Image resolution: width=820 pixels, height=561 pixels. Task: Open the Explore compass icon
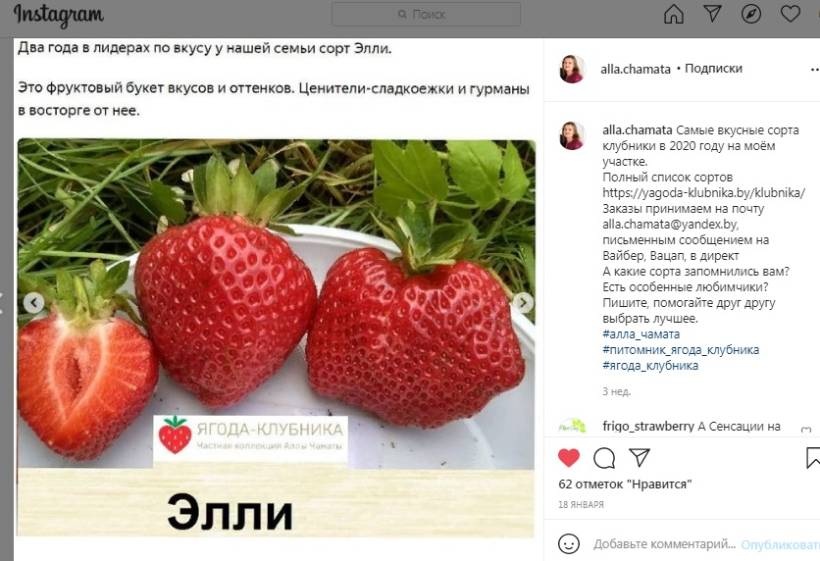click(751, 14)
